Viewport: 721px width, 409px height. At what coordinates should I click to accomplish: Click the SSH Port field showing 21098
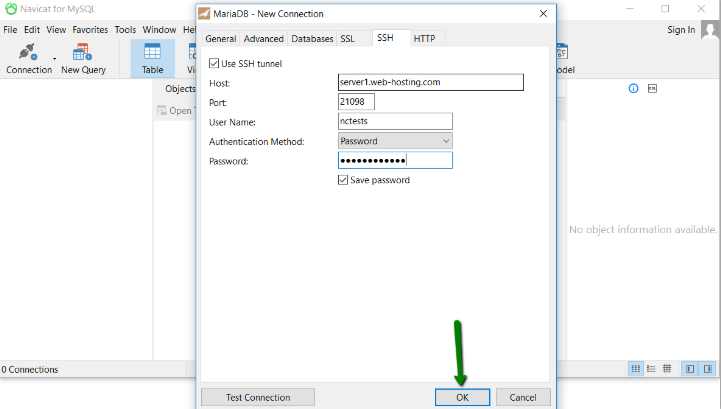click(356, 102)
